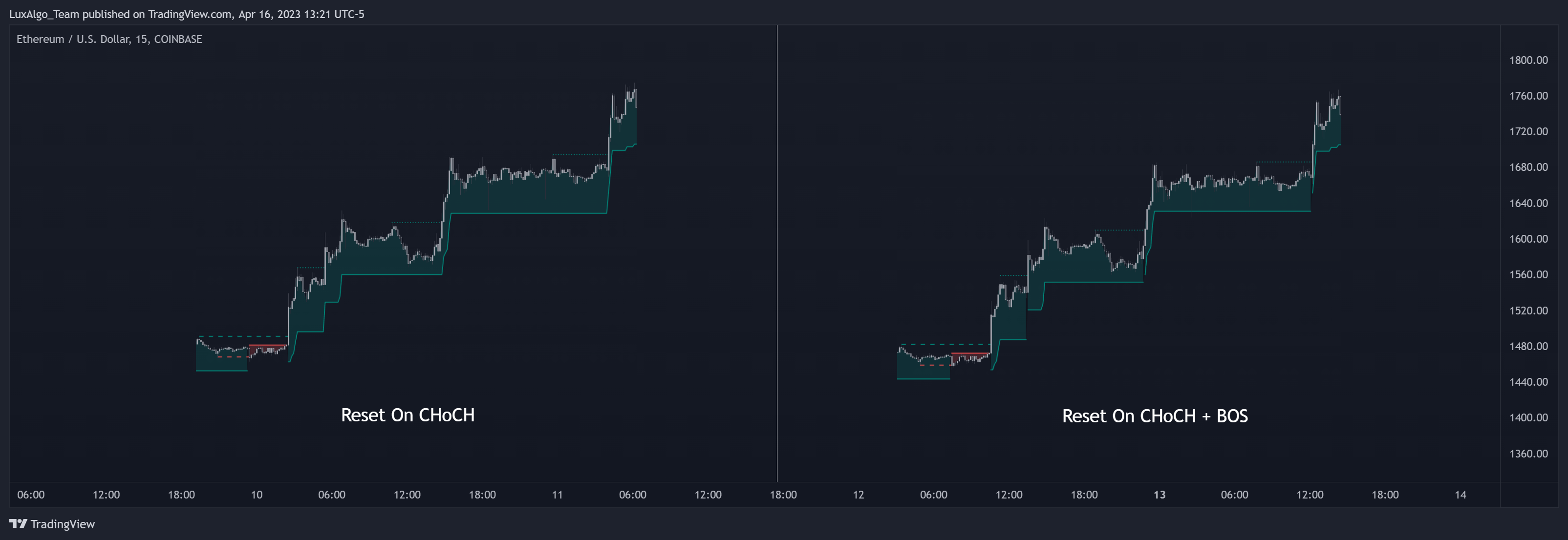Click the 1720.00 price axis label

tap(1528, 131)
